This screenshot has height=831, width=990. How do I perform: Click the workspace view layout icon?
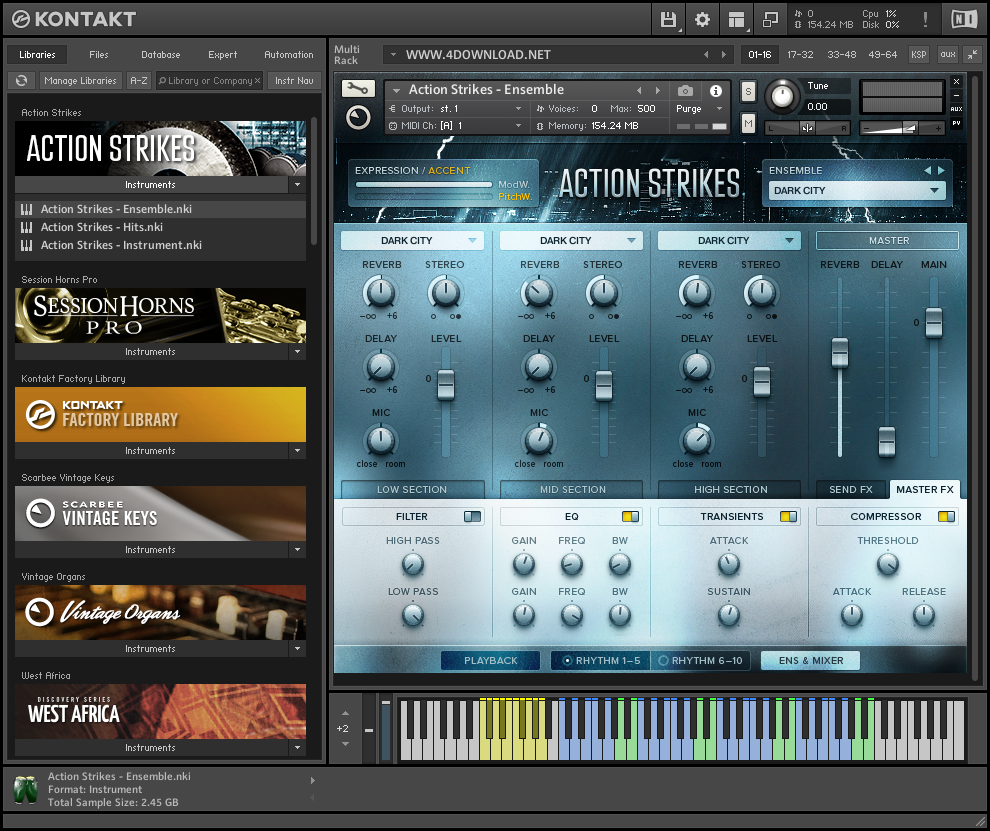point(737,18)
